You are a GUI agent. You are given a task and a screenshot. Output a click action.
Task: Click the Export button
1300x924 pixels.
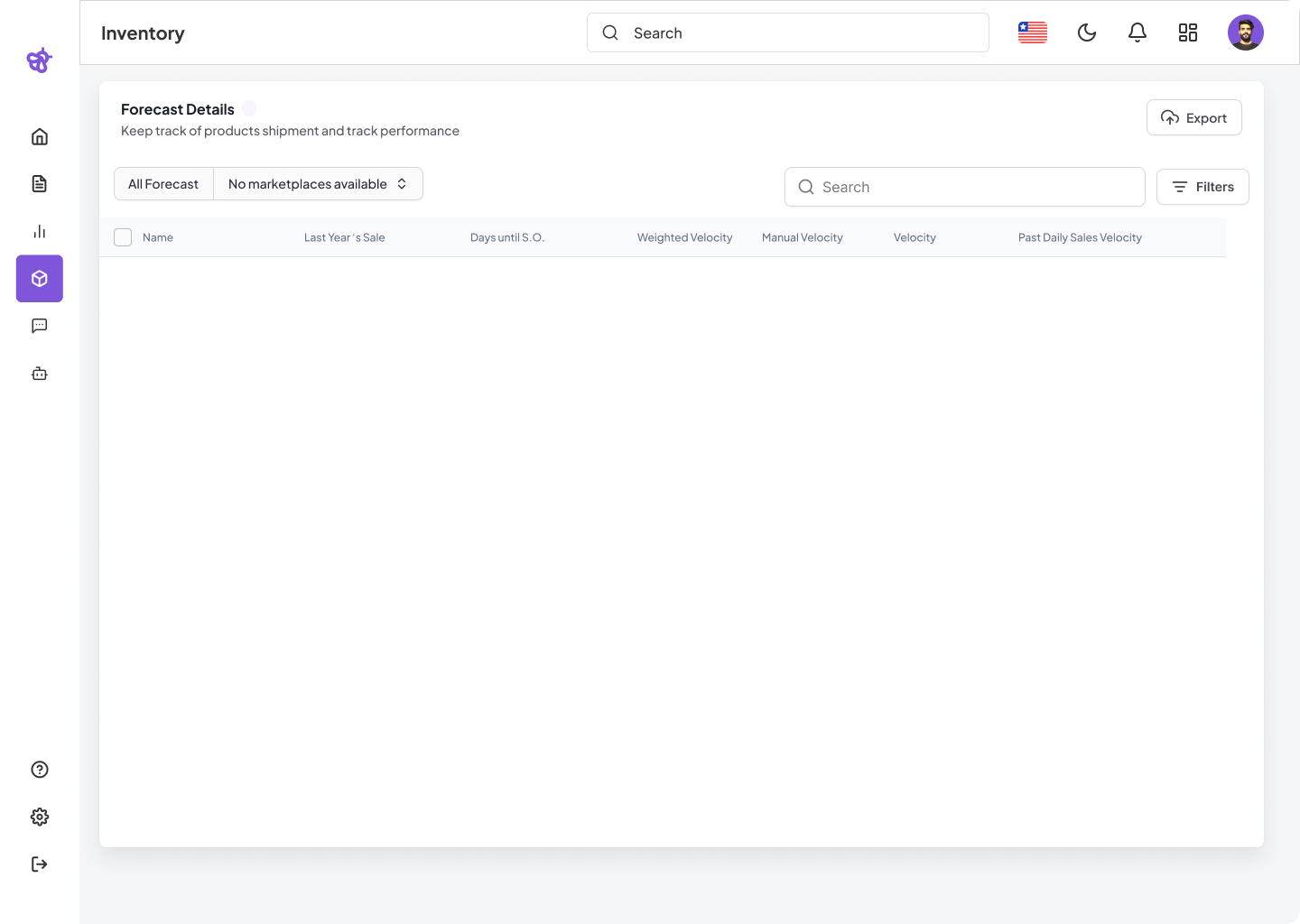pos(1193,118)
